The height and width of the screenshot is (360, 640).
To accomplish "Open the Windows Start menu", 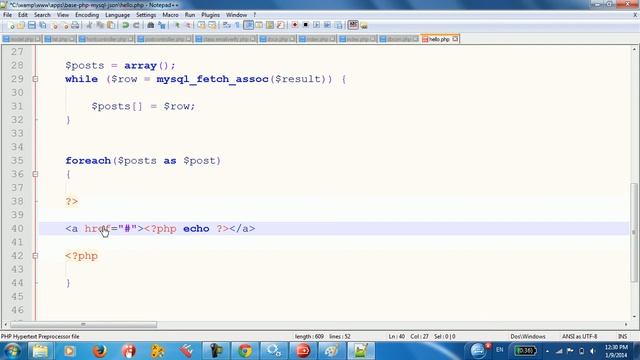I will (x=12, y=351).
